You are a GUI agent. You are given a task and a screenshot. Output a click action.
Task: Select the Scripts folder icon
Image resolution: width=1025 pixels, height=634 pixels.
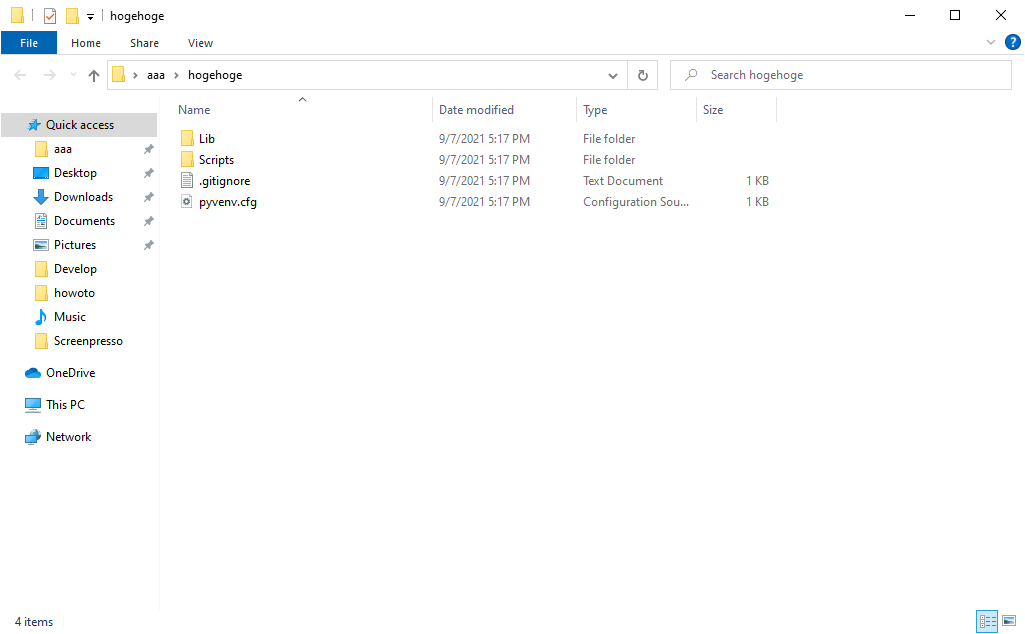pos(187,159)
